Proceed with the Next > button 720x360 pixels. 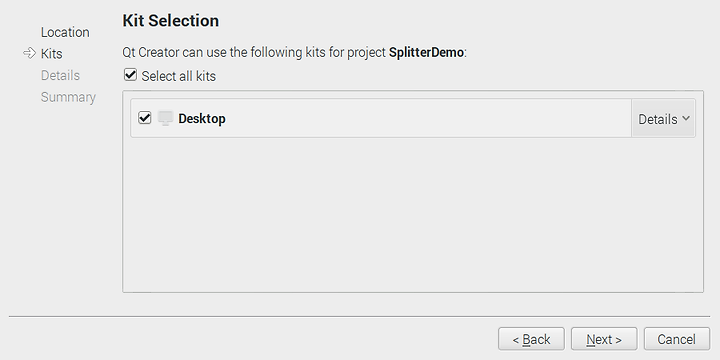pyautogui.click(x=604, y=339)
